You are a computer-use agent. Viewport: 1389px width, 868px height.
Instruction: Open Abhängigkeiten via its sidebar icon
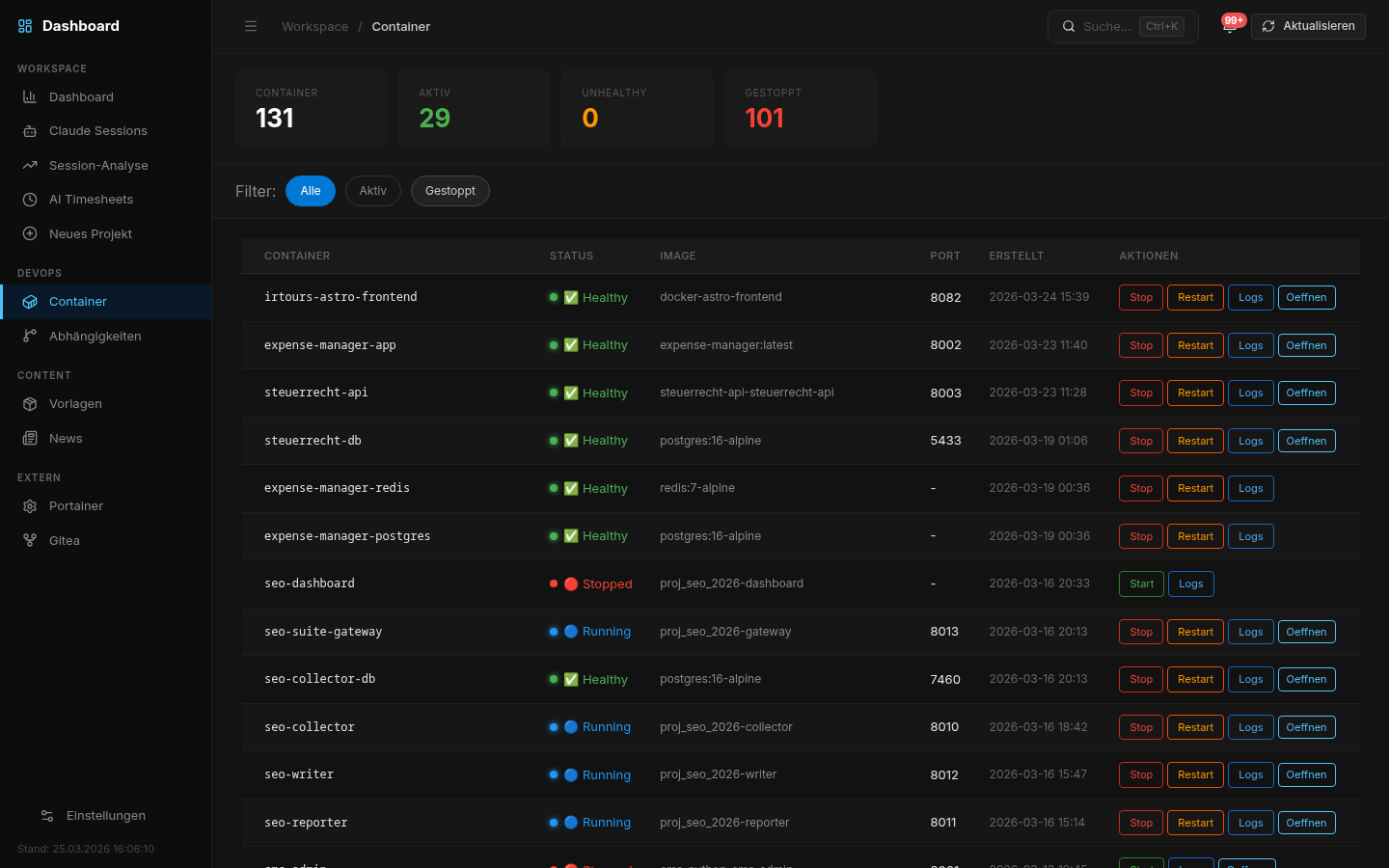[x=30, y=336]
